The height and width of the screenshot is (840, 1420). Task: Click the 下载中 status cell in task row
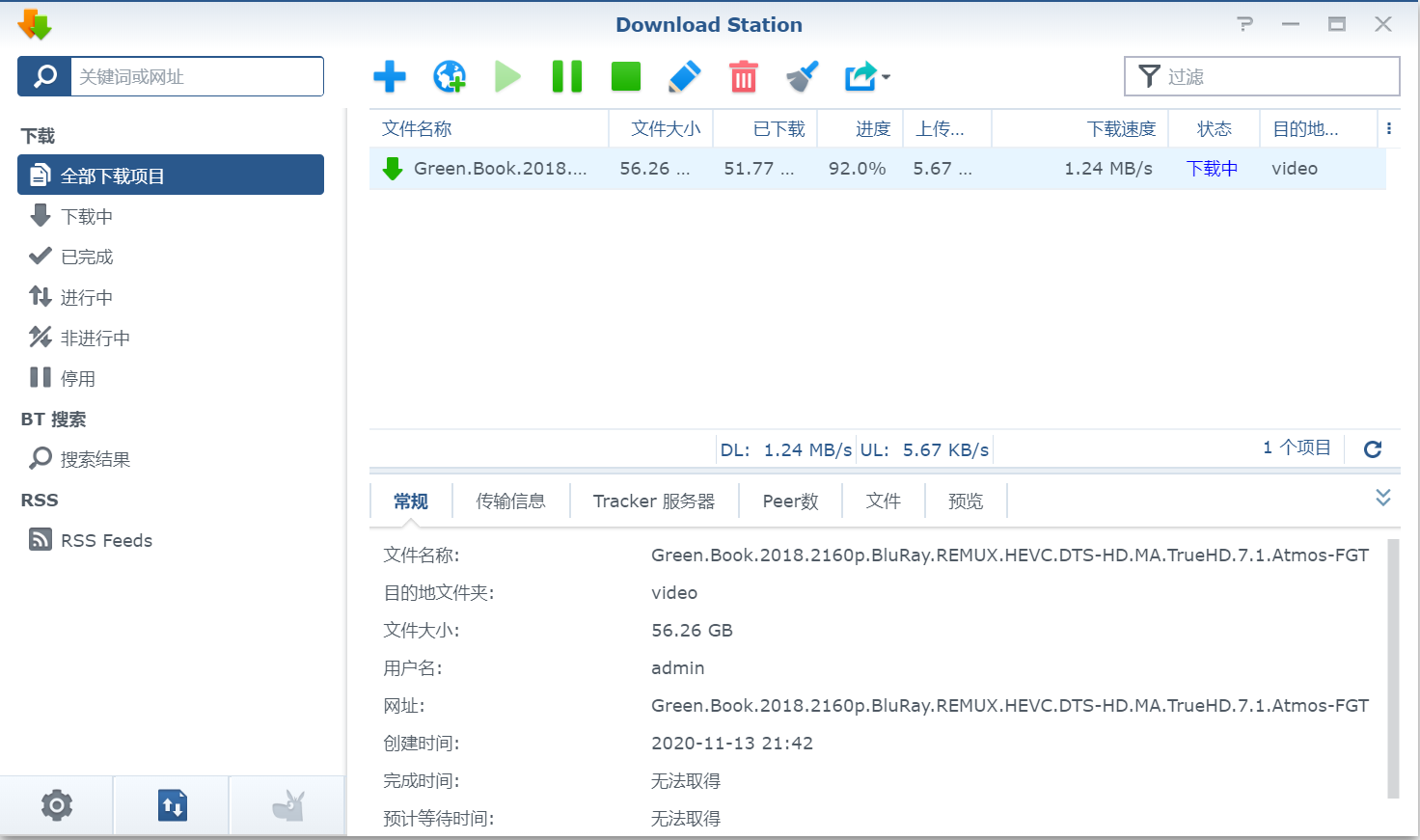click(x=1212, y=169)
